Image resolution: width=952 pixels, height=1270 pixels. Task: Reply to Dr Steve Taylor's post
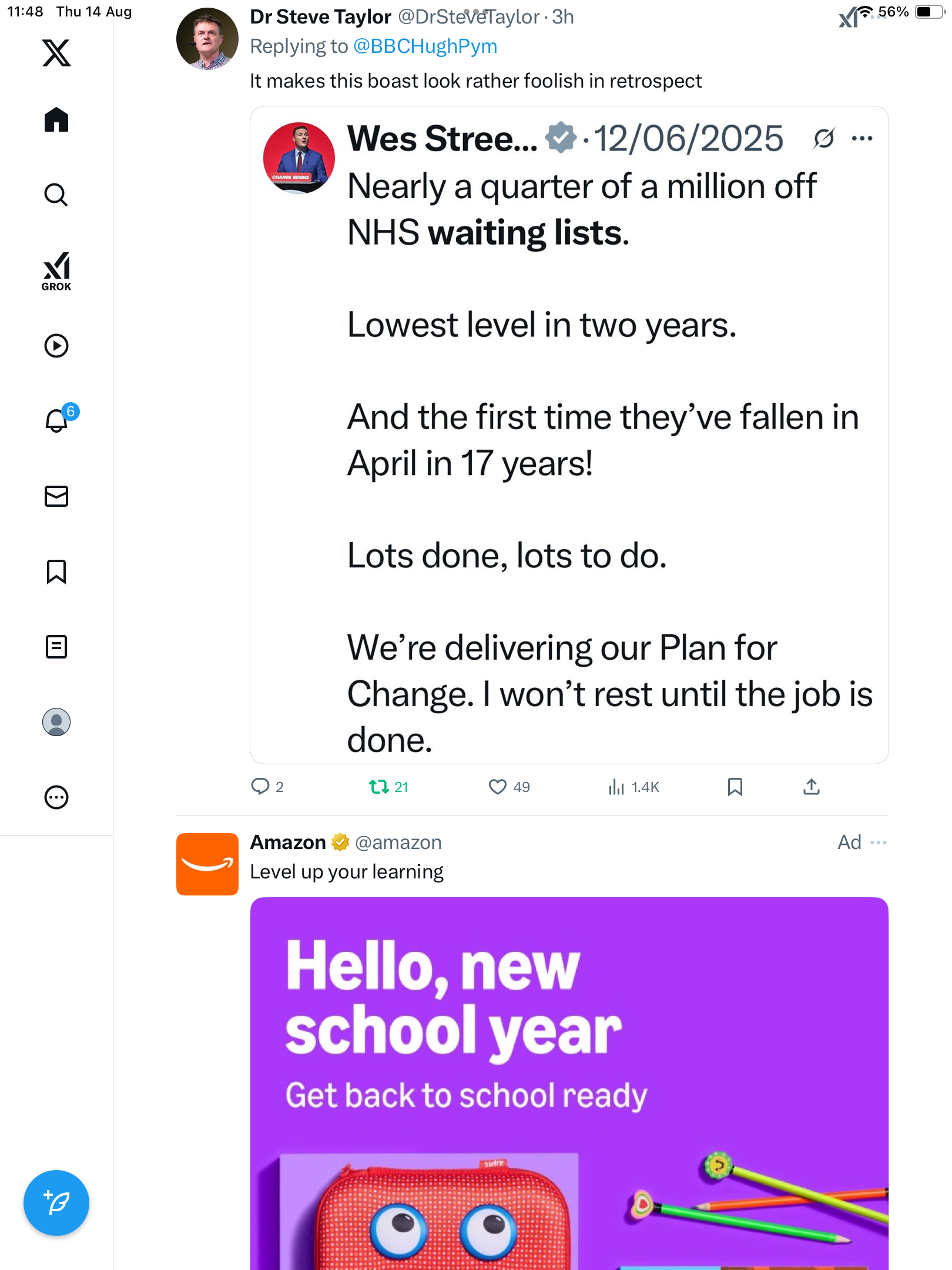(260, 787)
